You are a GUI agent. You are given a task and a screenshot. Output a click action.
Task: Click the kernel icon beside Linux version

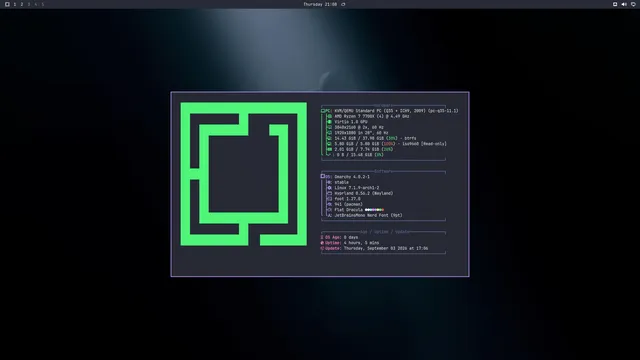point(329,188)
